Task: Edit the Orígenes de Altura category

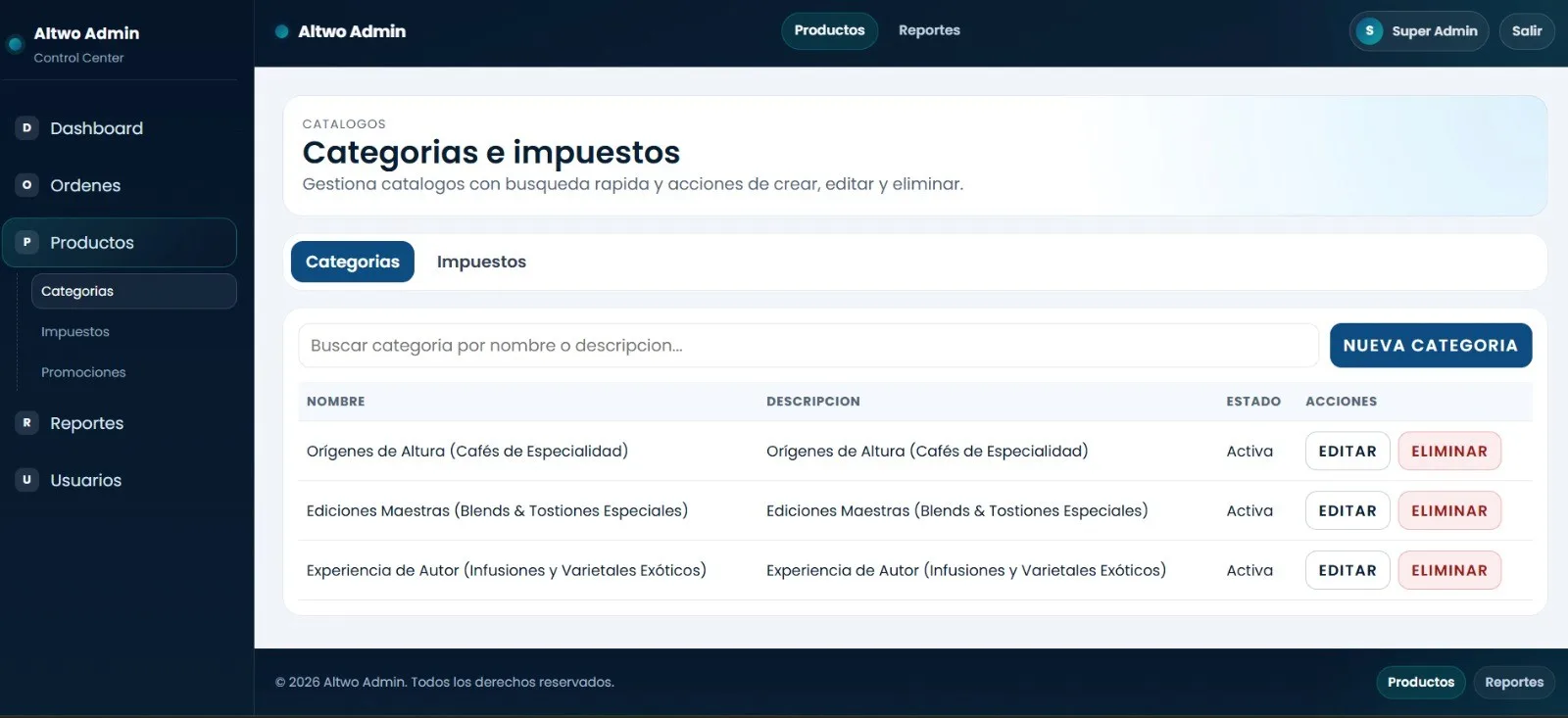Action: [1347, 452]
